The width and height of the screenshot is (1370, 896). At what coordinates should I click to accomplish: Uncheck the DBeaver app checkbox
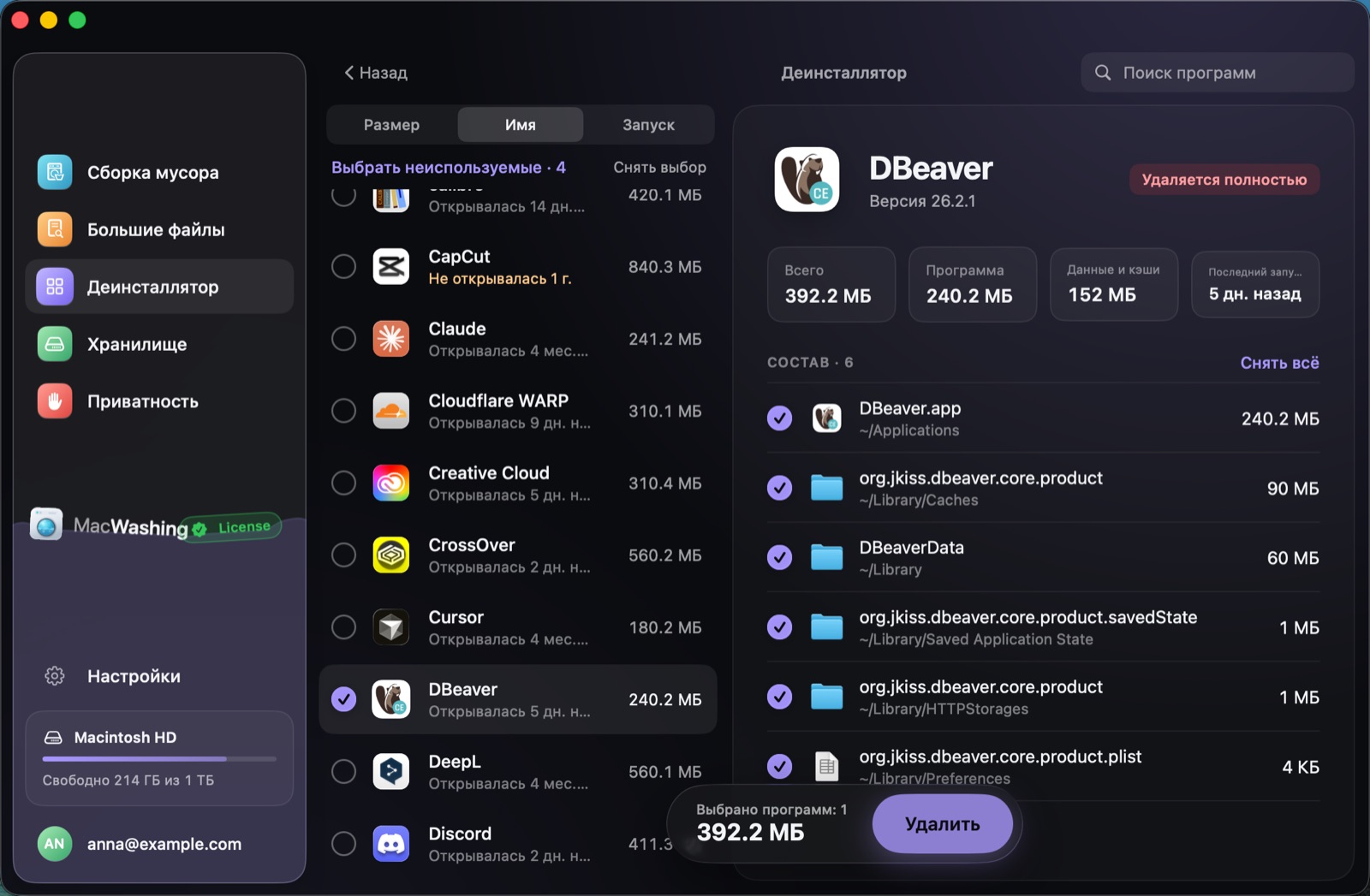343,699
